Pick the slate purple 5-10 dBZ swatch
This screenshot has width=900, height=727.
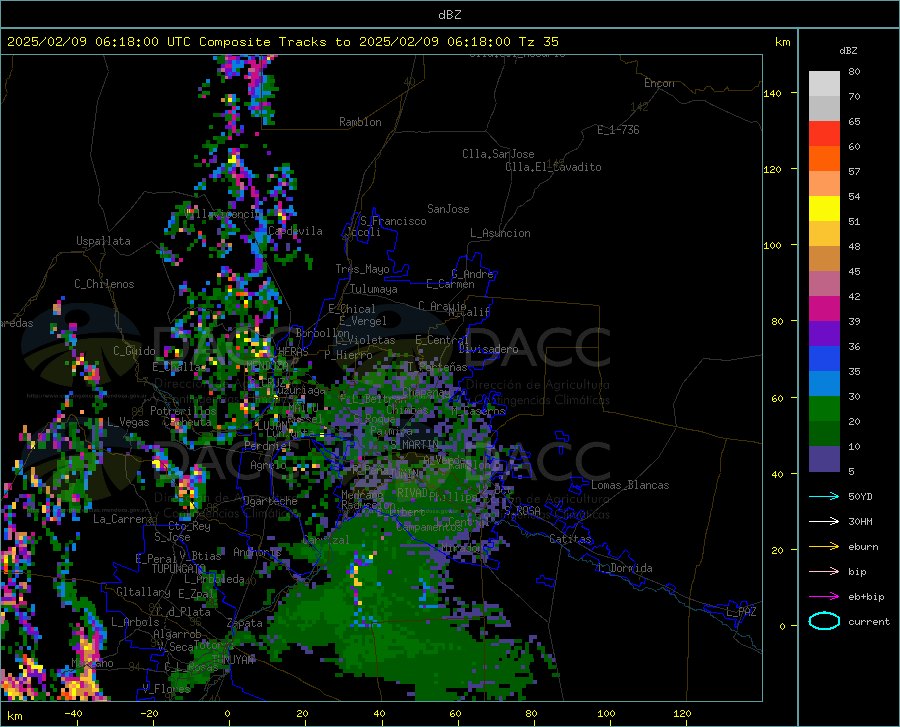(824, 459)
